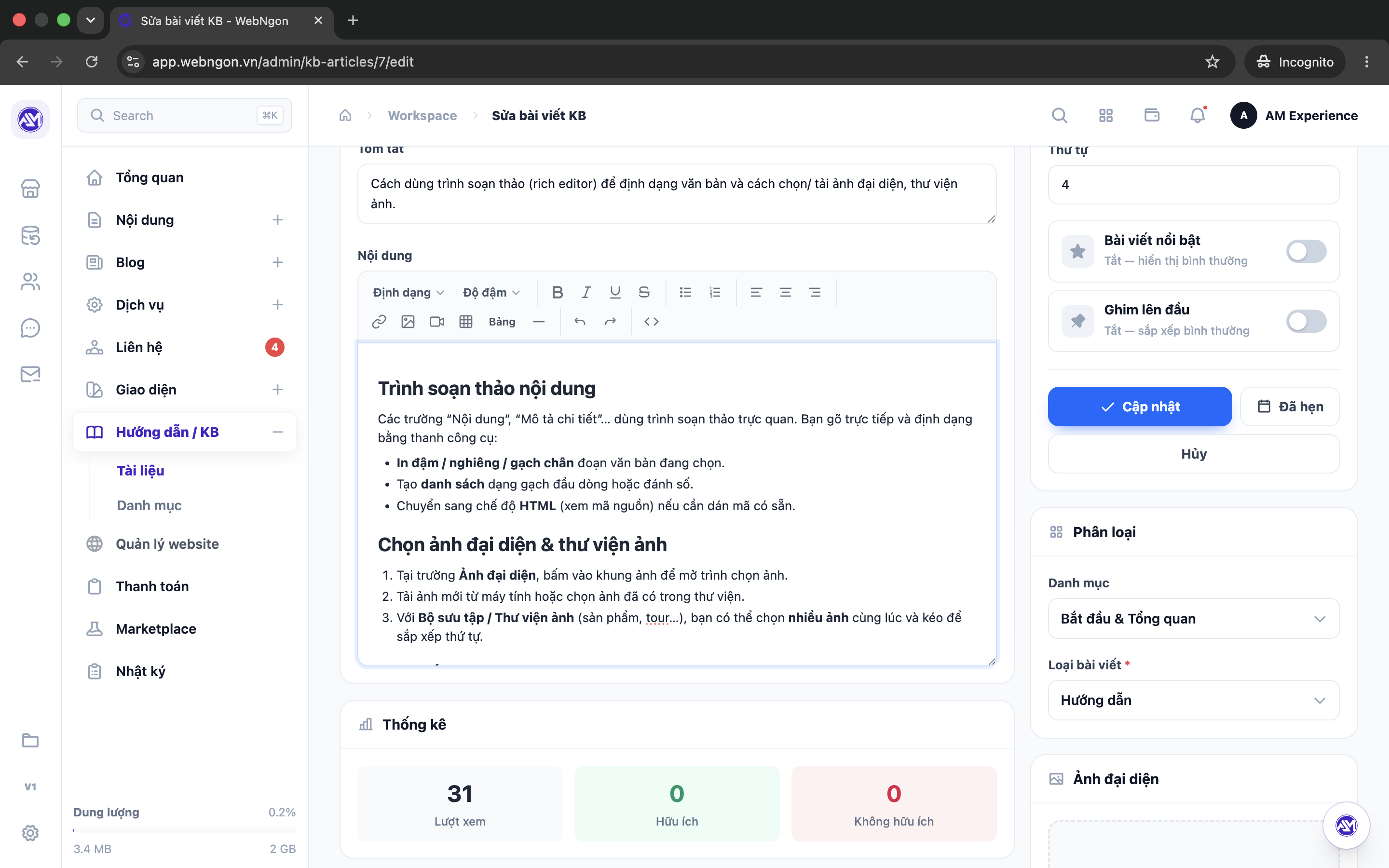Viewport: 1389px width, 868px height.
Task: Open Nhật ký in the sidebar
Action: tap(185, 671)
